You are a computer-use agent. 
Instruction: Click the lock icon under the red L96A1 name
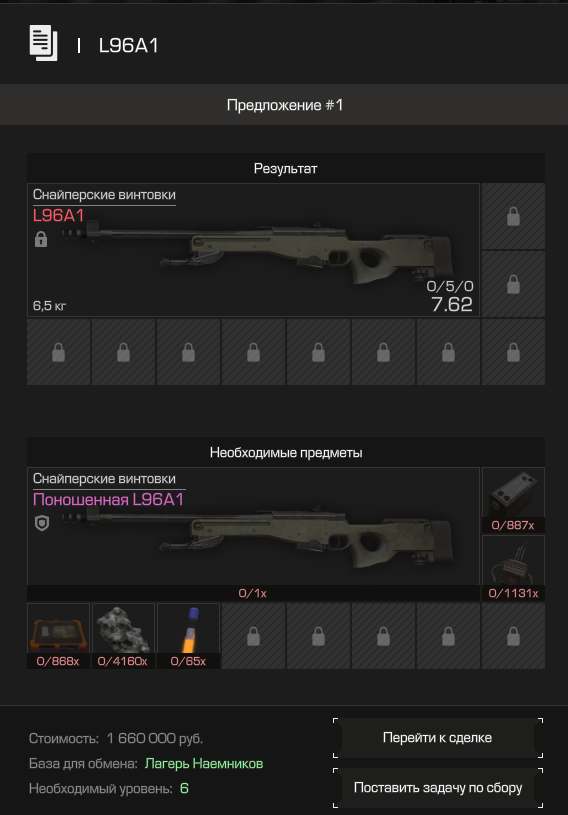click(x=41, y=239)
